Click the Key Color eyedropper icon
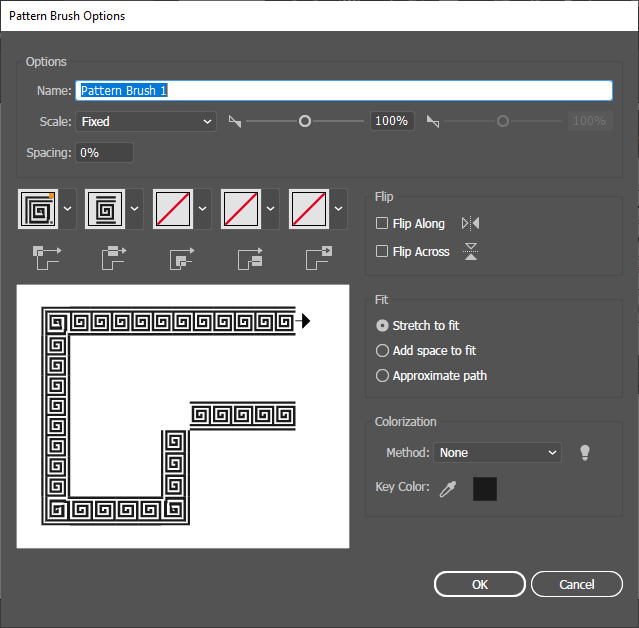 coord(448,488)
